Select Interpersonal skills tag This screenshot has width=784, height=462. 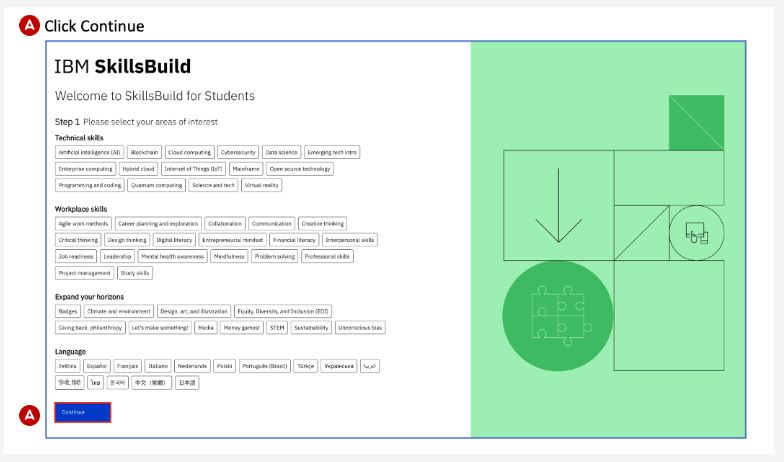pyautogui.click(x=350, y=240)
